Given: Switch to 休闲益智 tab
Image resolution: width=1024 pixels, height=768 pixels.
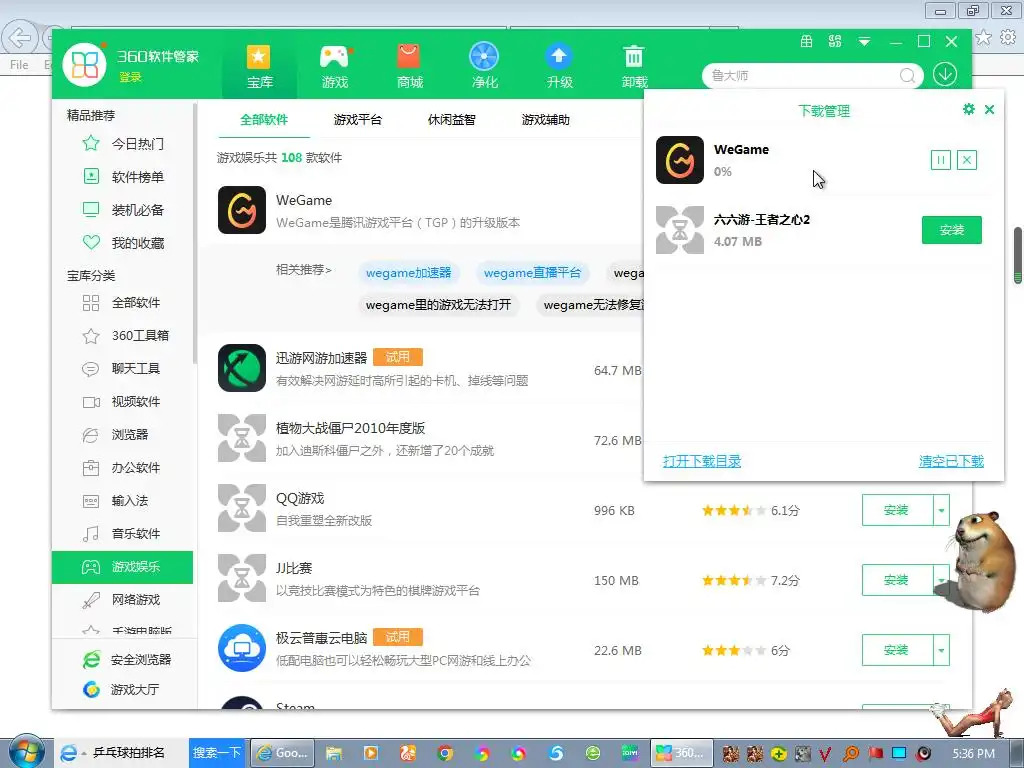Looking at the screenshot, I should click(x=451, y=120).
